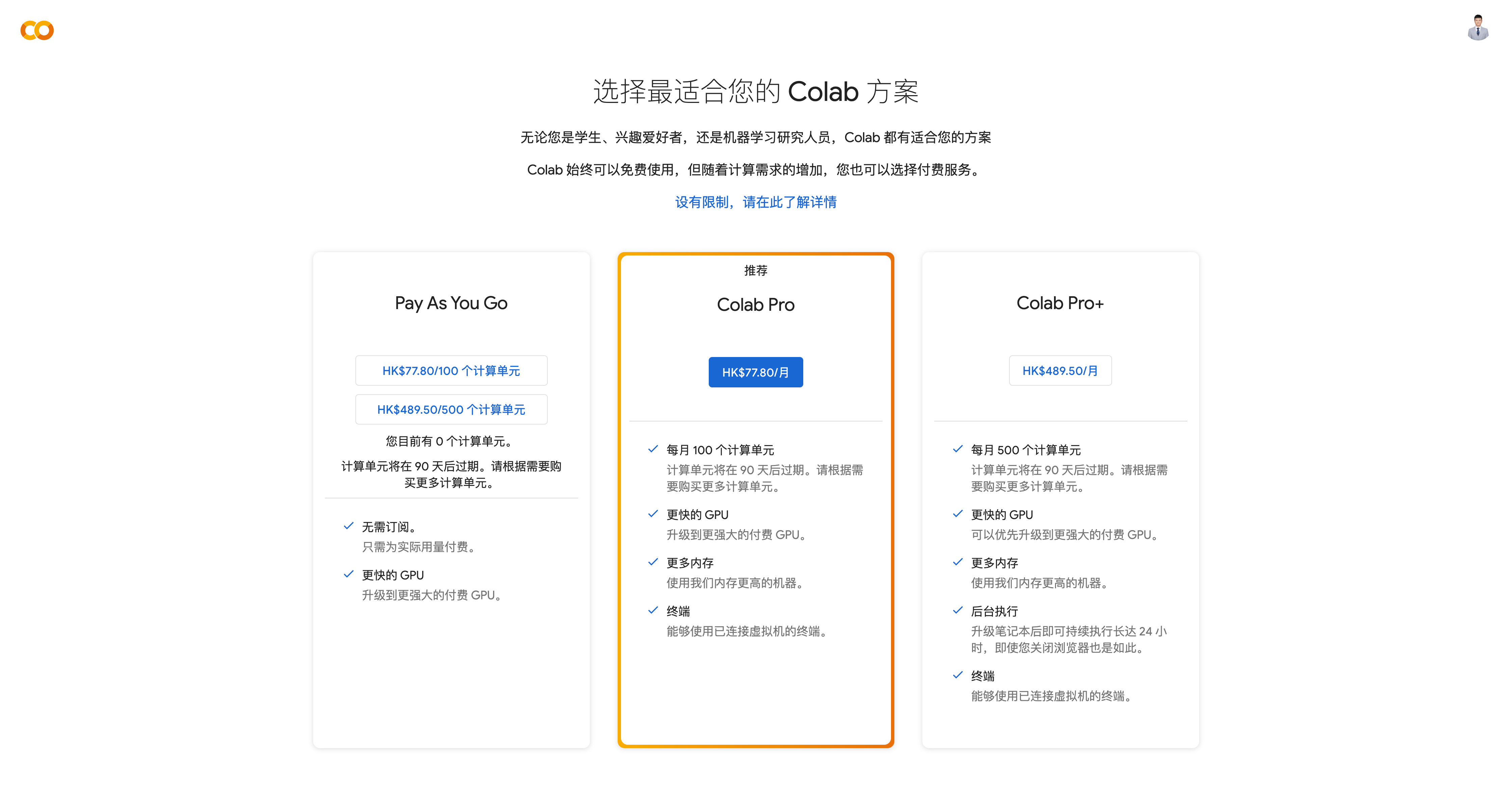Click the subtitle 无论您是学生、兴趣爱好者

[755, 137]
